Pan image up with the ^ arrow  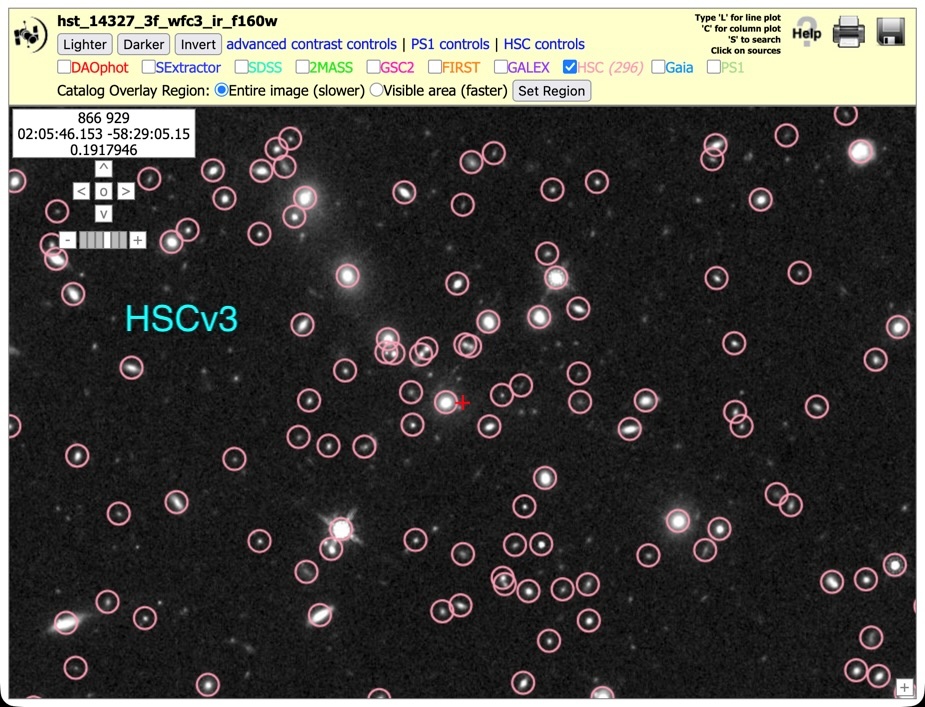coord(103,168)
